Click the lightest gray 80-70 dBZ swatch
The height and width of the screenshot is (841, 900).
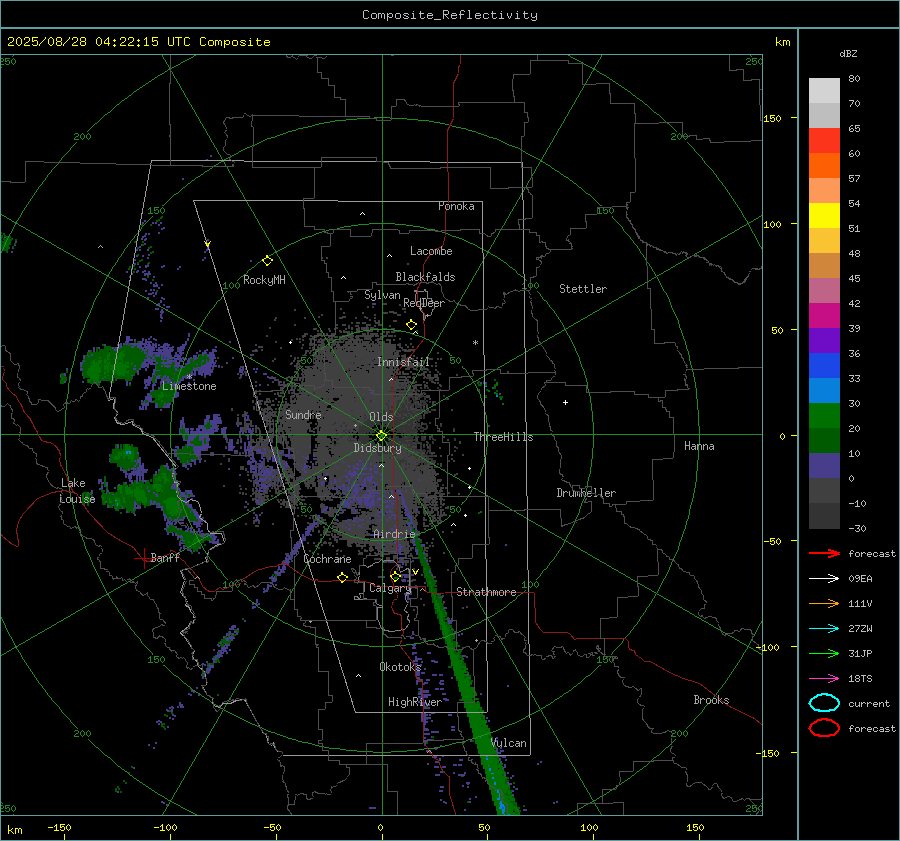(824, 91)
